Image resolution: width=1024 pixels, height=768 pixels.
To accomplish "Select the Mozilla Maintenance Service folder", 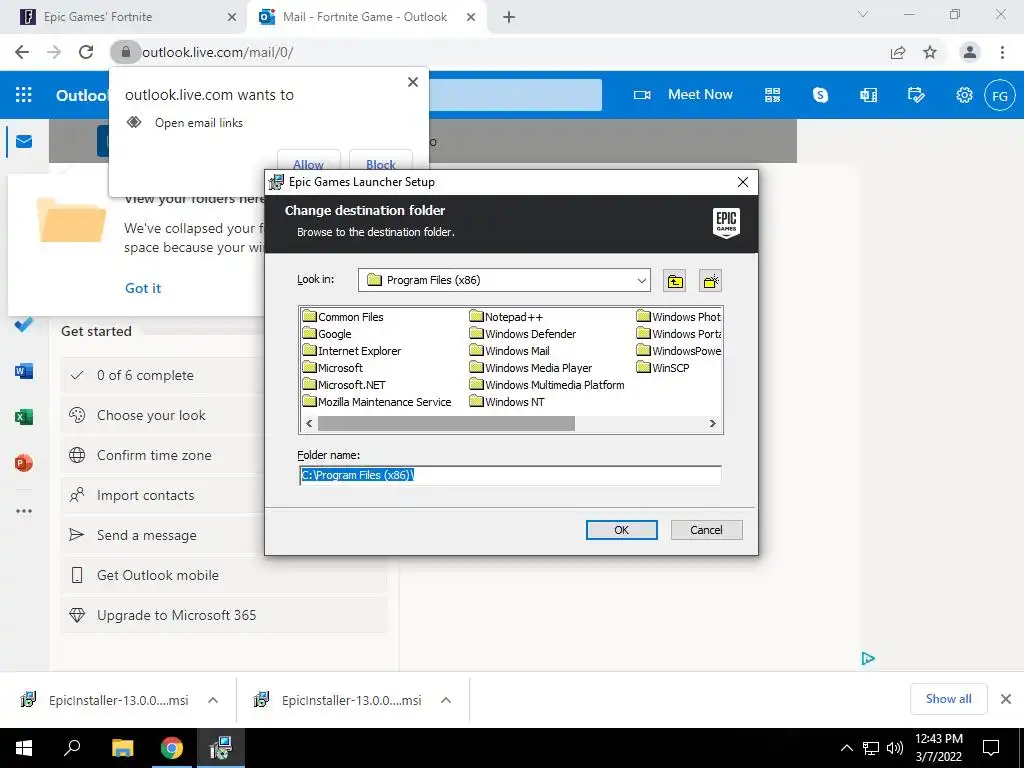I will 377,402.
